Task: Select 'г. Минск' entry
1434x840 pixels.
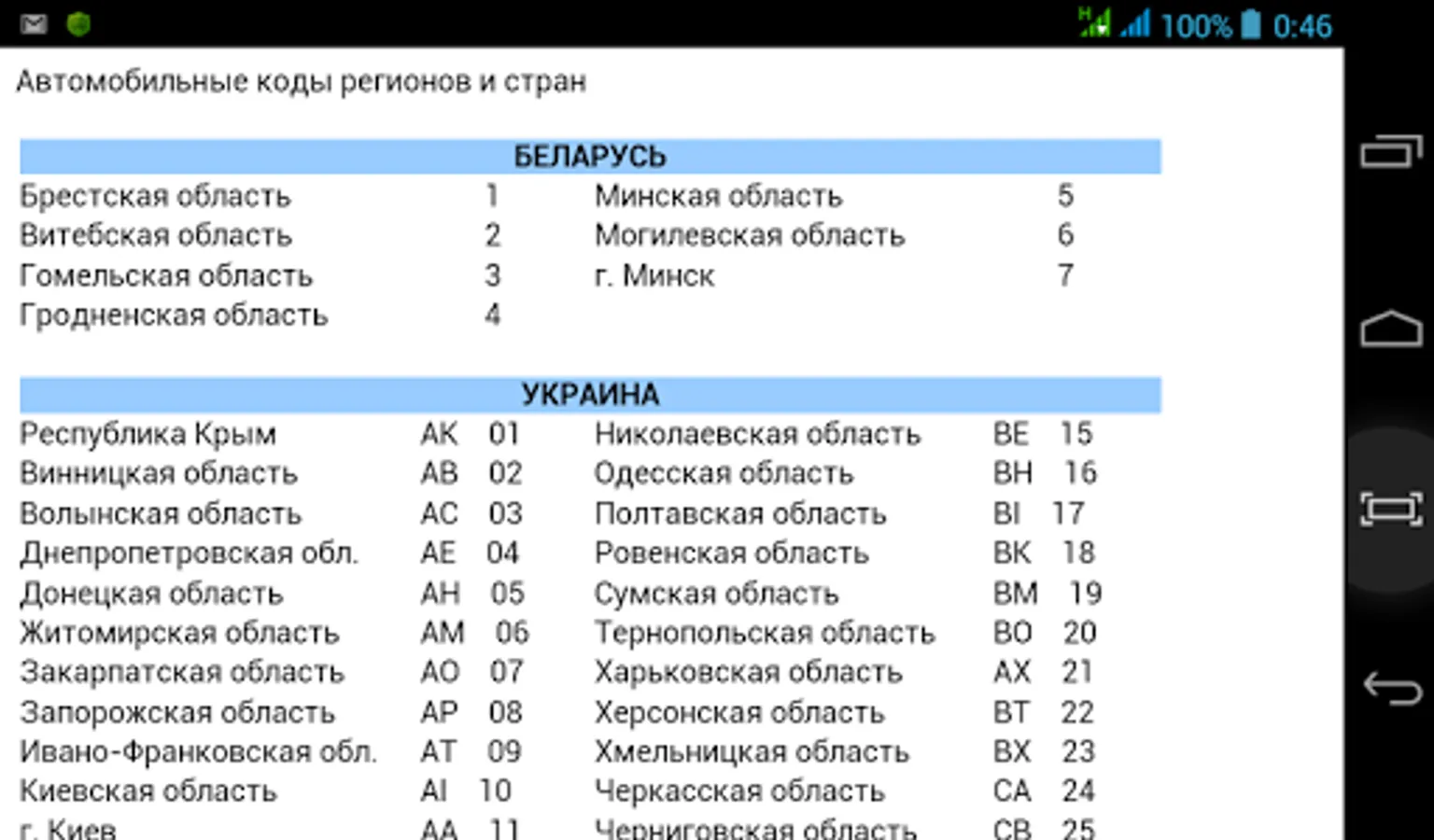Action: click(x=654, y=275)
